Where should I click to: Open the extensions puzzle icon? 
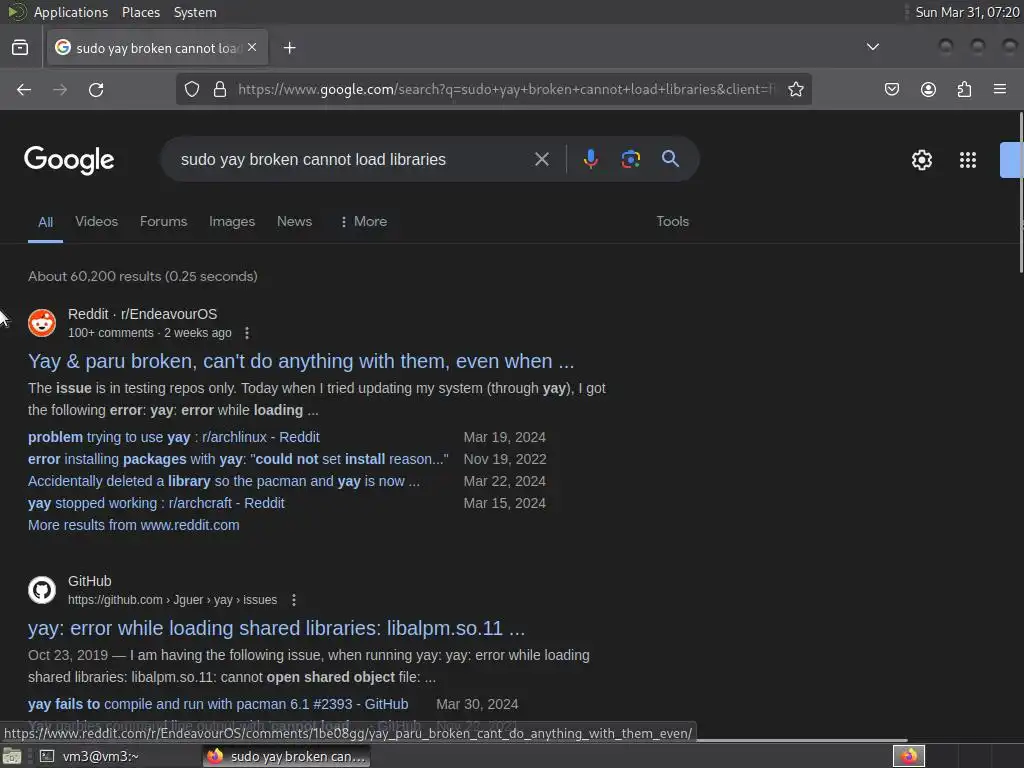point(964,89)
